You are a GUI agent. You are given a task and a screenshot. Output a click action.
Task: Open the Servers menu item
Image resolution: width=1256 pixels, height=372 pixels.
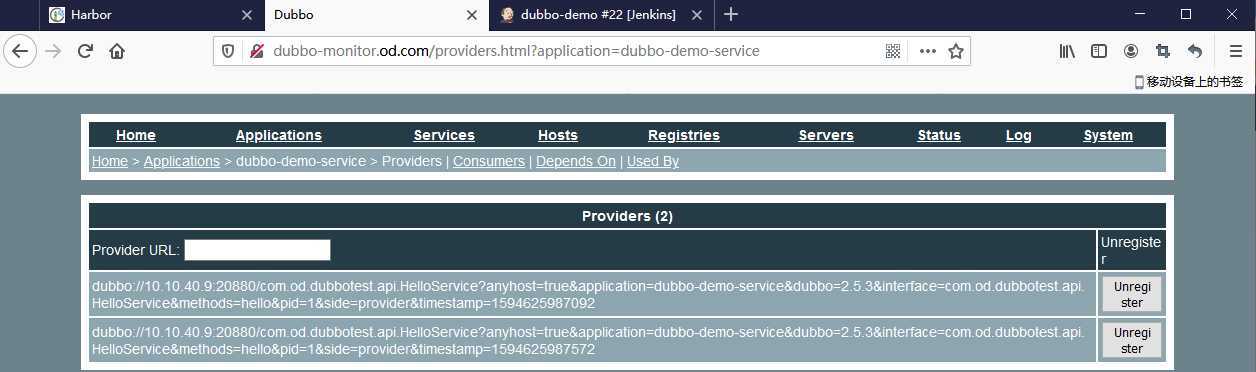826,135
